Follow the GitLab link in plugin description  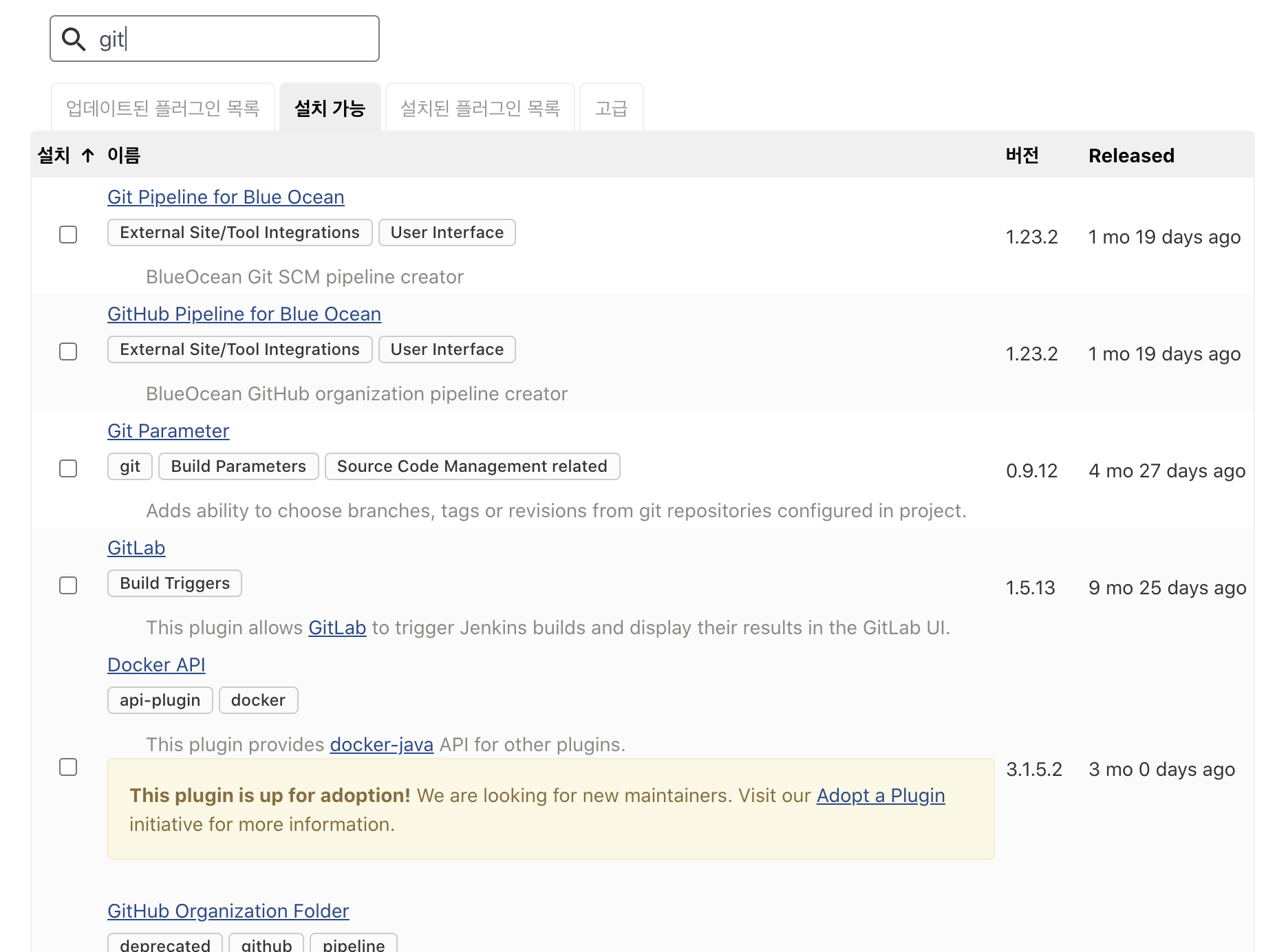[337, 628]
